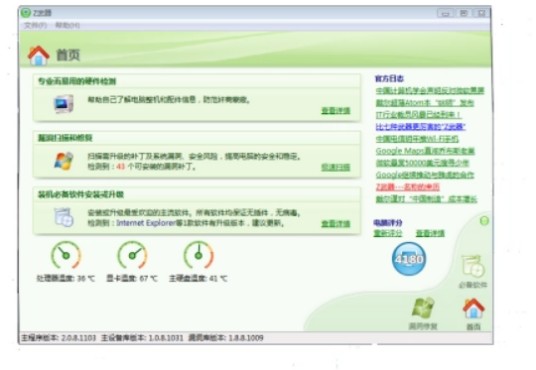This screenshot has width=536, height=370.
Task: Click main program version 2.0.8.1103 in status bar
Action: (x=58, y=338)
